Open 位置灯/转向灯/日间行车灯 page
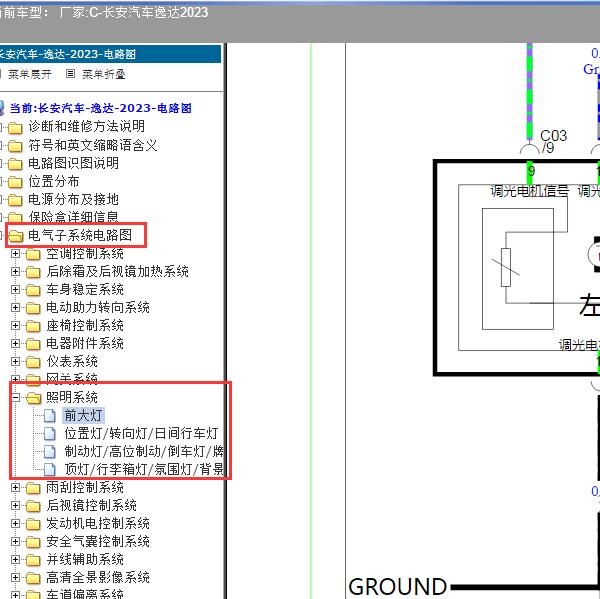 (141, 433)
